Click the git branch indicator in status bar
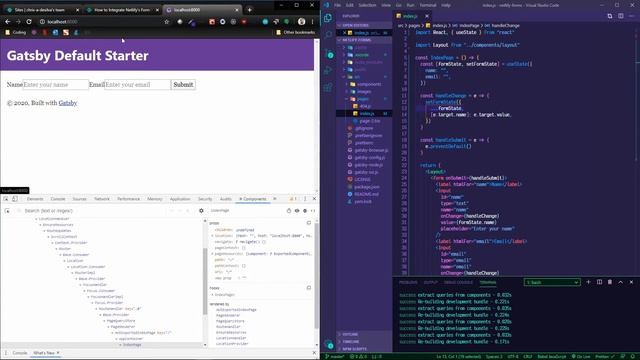 pyautogui.click(x=335, y=356)
